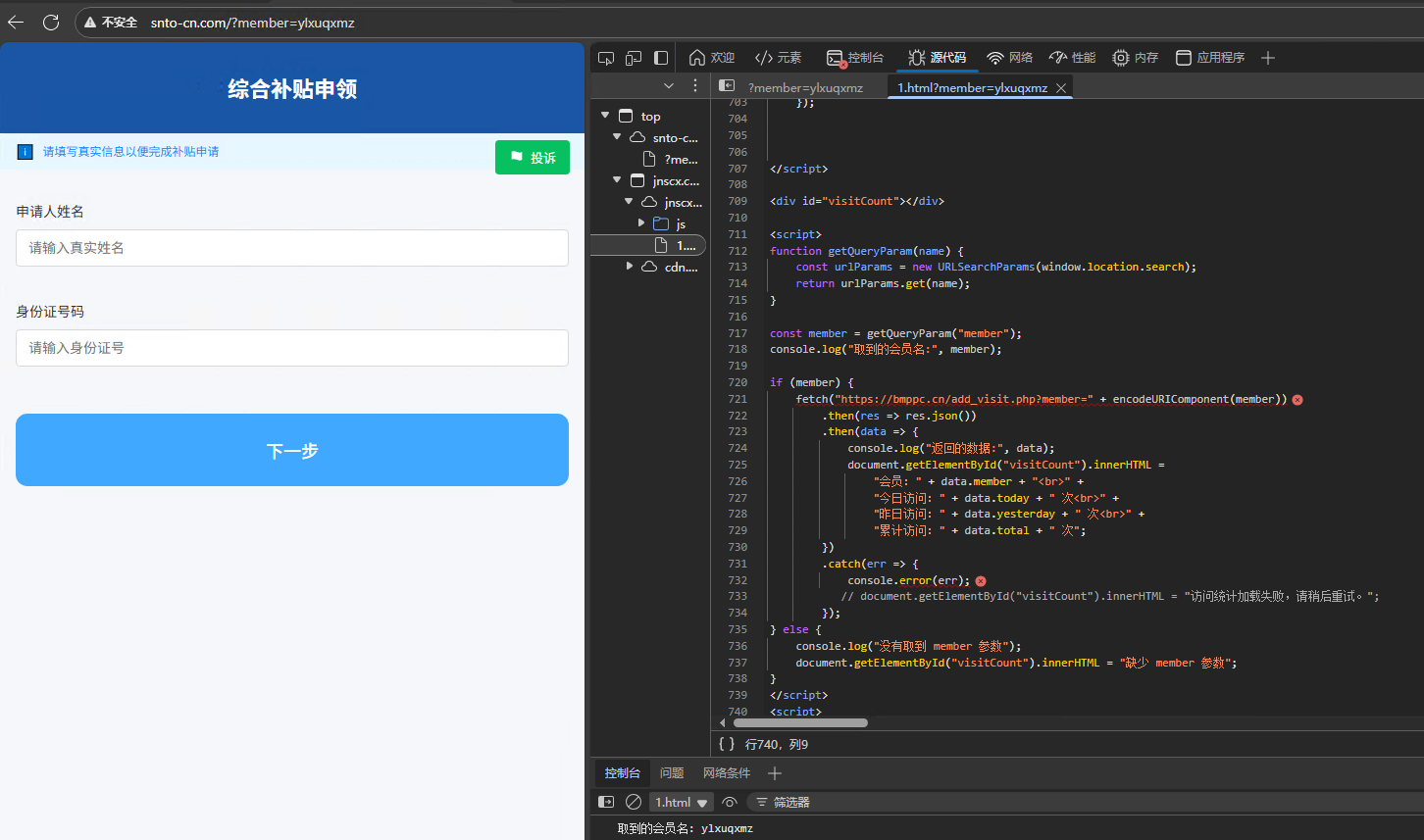Clear the console with the ban icon
Screen dimensions: 1424x840
634,802
